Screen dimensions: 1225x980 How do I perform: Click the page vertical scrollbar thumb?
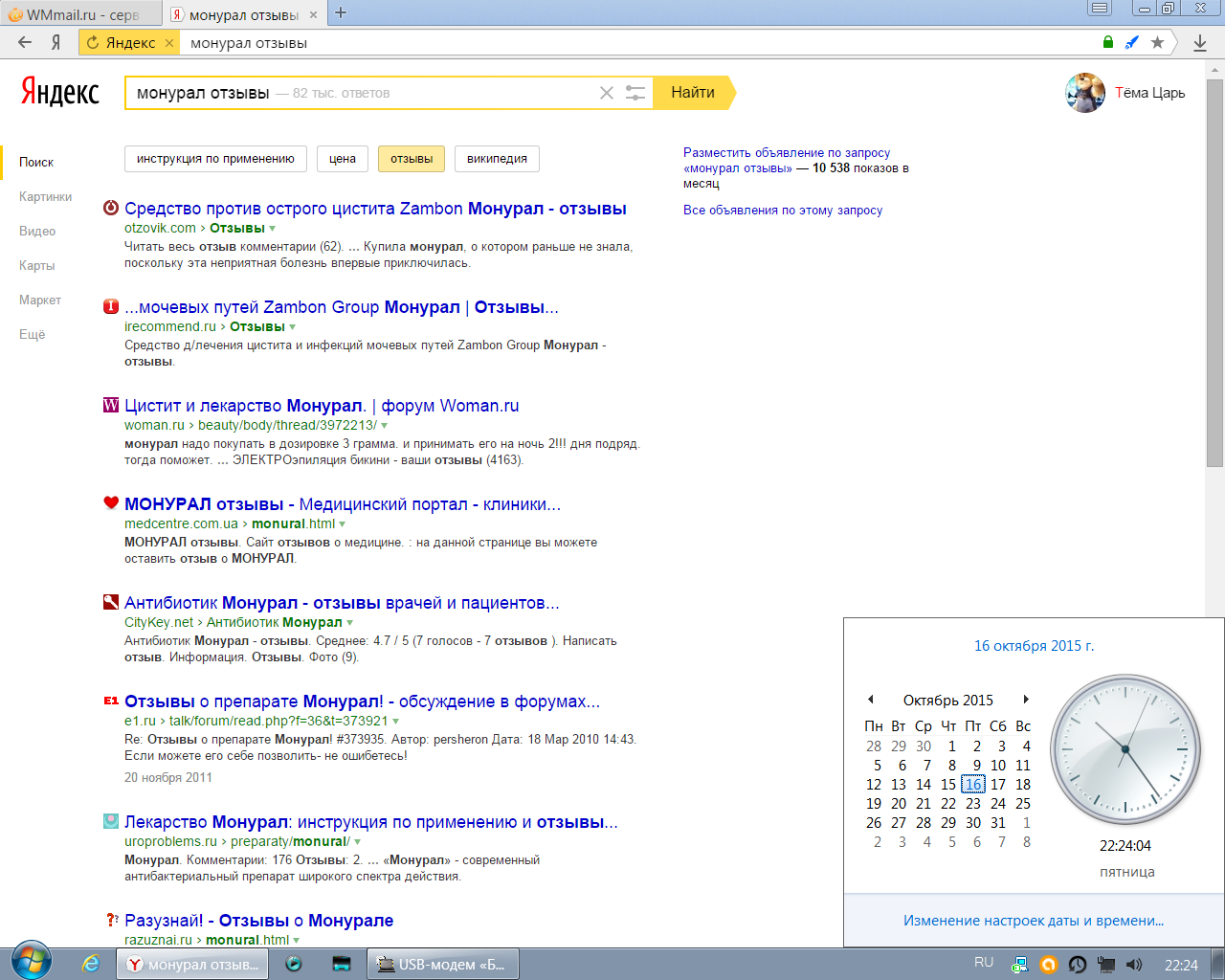click(1215, 274)
